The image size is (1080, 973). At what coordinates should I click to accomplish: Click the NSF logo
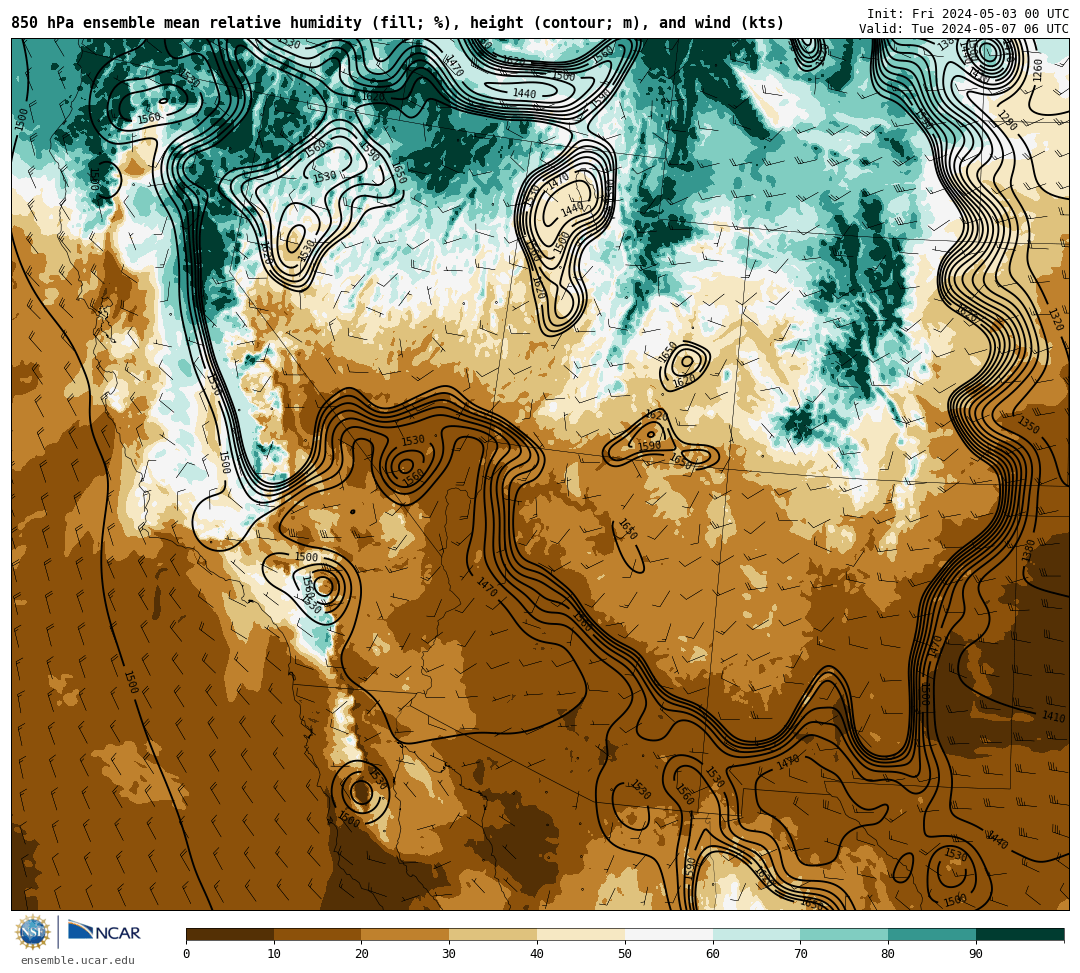pos(33,932)
